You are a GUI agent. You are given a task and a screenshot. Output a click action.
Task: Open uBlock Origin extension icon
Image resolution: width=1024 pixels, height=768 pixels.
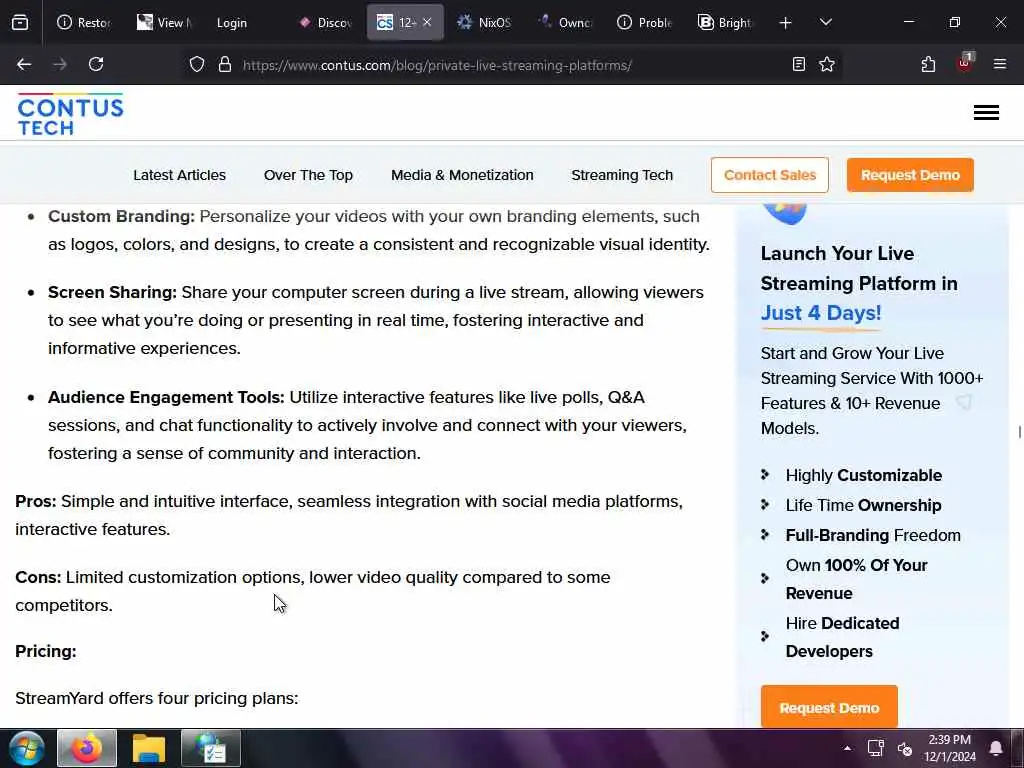(x=965, y=63)
